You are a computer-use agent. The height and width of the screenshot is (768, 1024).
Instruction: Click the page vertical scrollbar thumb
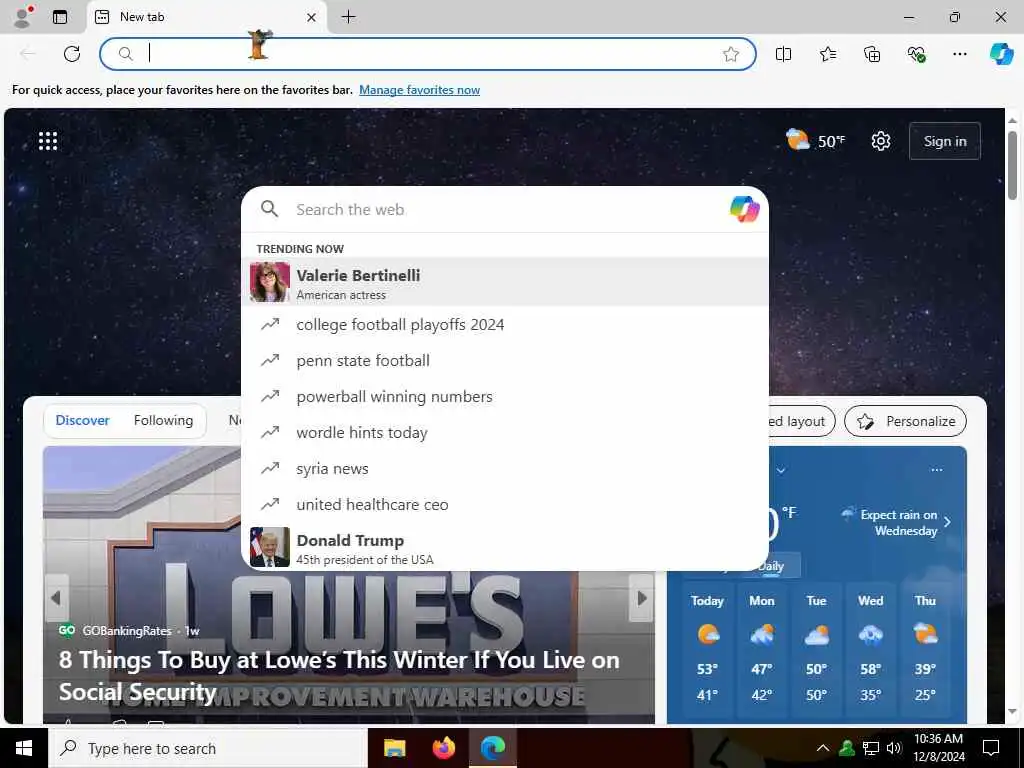pyautogui.click(x=1012, y=165)
